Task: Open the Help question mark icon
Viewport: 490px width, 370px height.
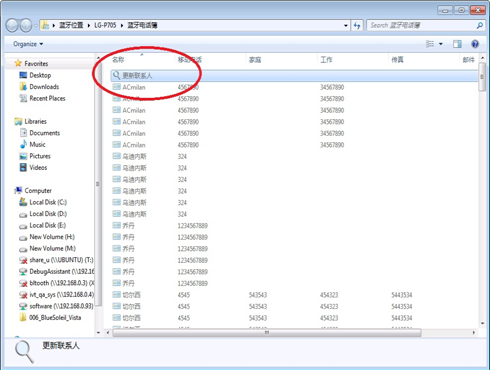Action: [475, 44]
